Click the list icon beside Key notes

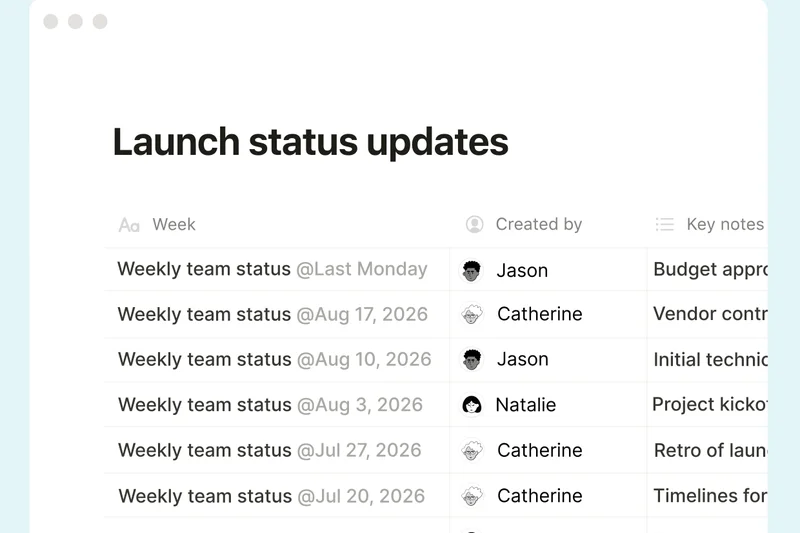click(x=665, y=225)
